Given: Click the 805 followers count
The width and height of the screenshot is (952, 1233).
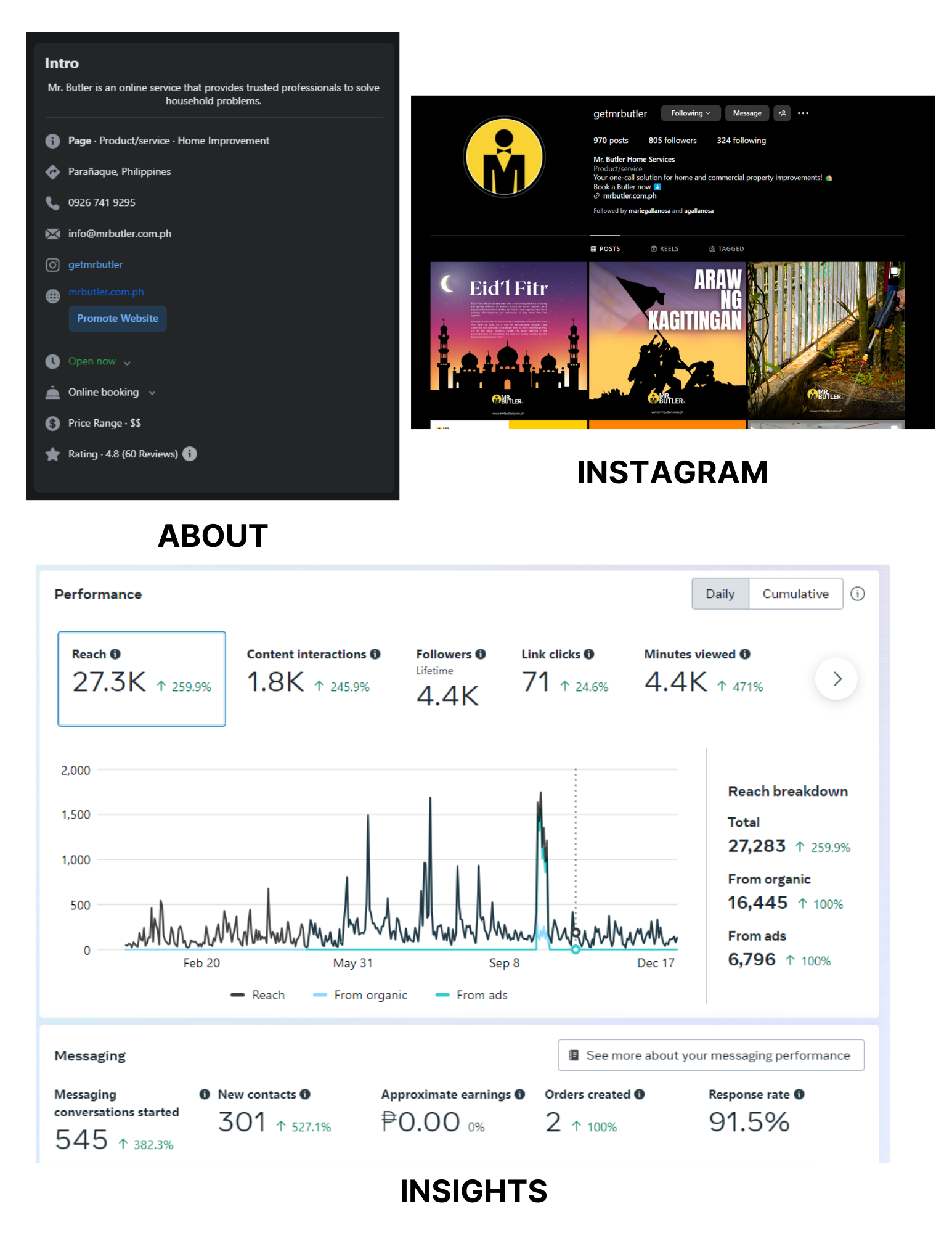Looking at the screenshot, I should tap(672, 141).
